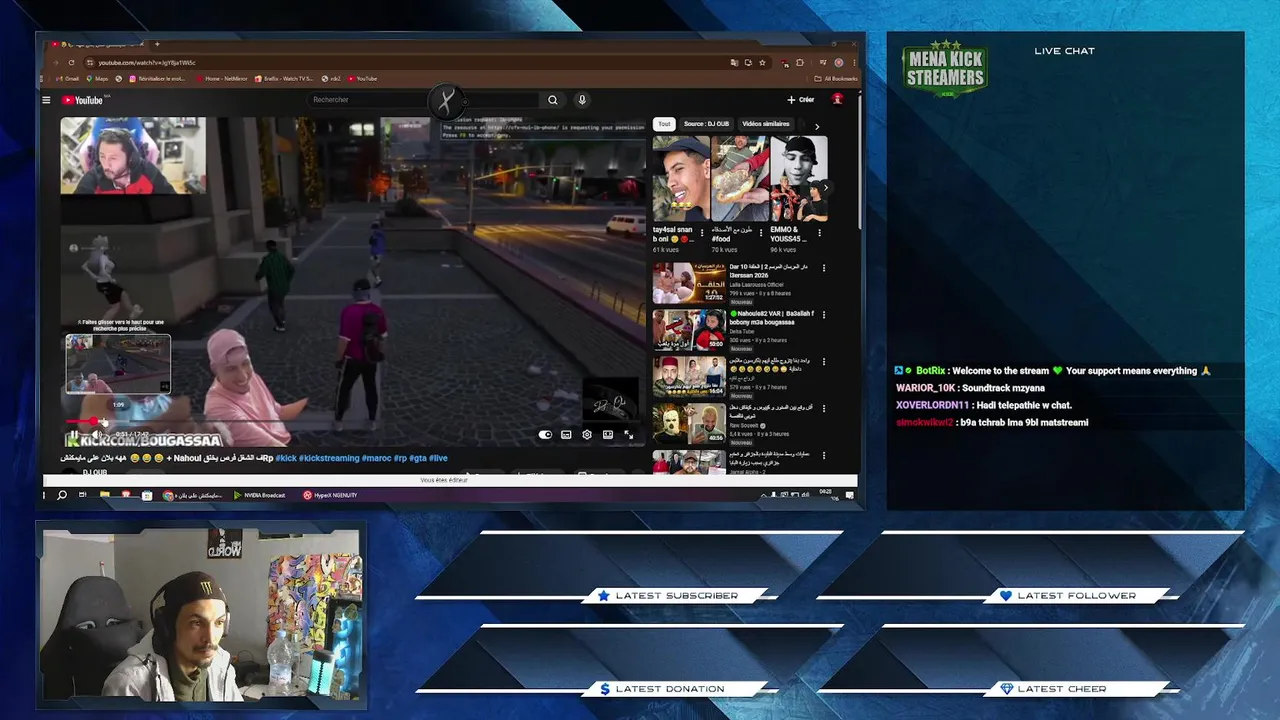Viewport: 1280px width, 720px height.
Task: Enter fullscreen in the video player
Action: pos(628,435)
